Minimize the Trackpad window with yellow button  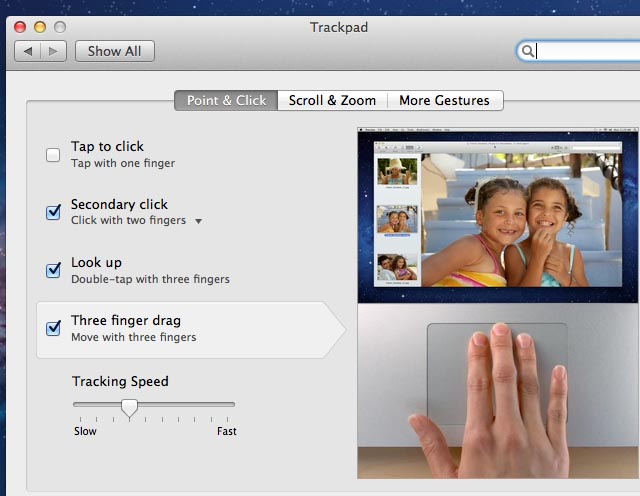click(40, 27)
